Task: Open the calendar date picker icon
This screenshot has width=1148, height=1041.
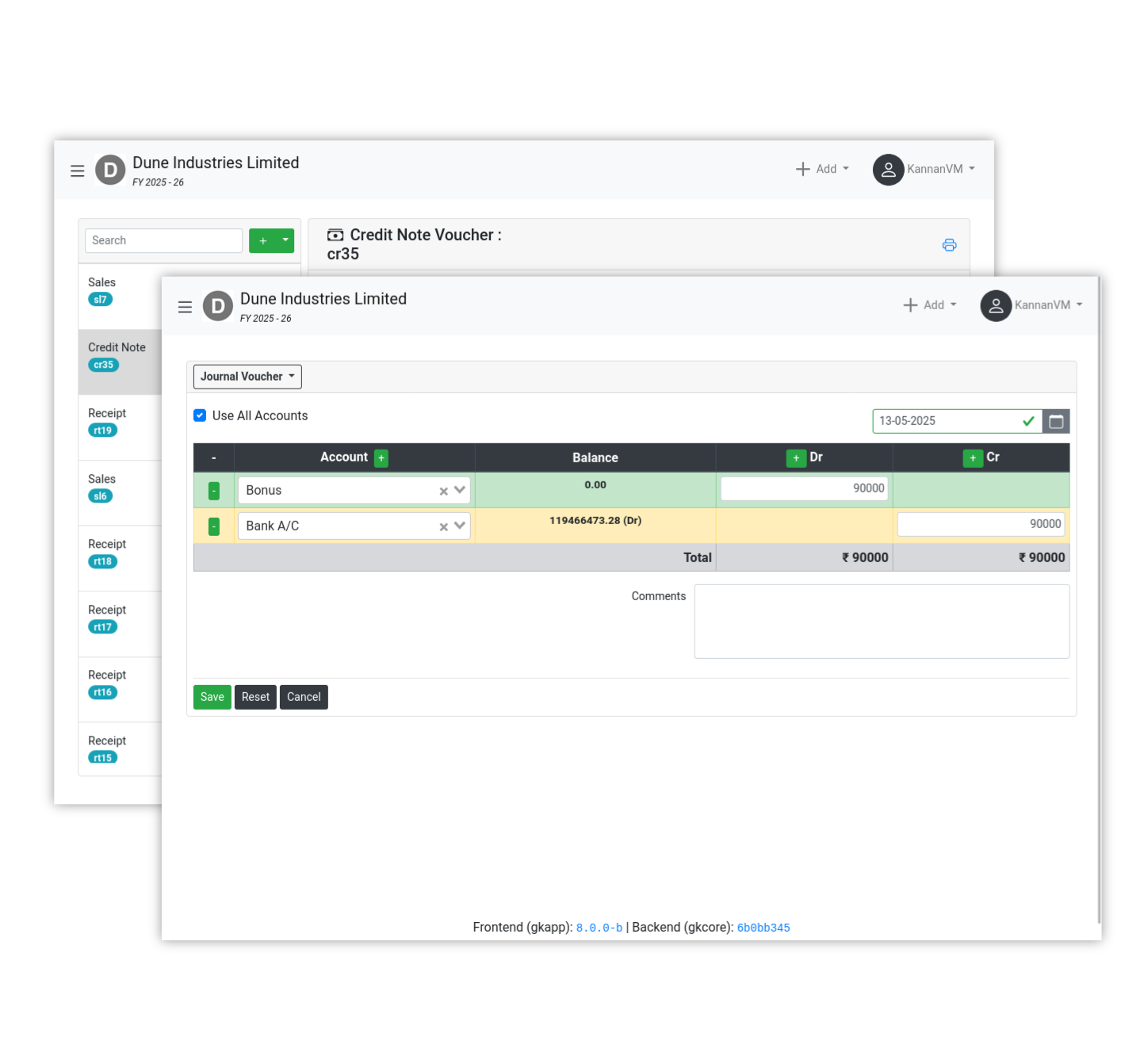Action: pyautogui.click(x=1056, y=422)
